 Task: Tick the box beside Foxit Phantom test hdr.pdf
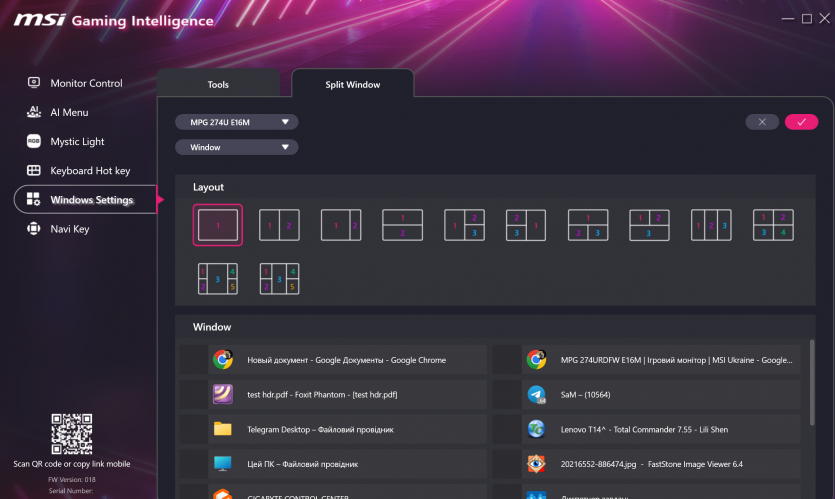coord(192,394)
